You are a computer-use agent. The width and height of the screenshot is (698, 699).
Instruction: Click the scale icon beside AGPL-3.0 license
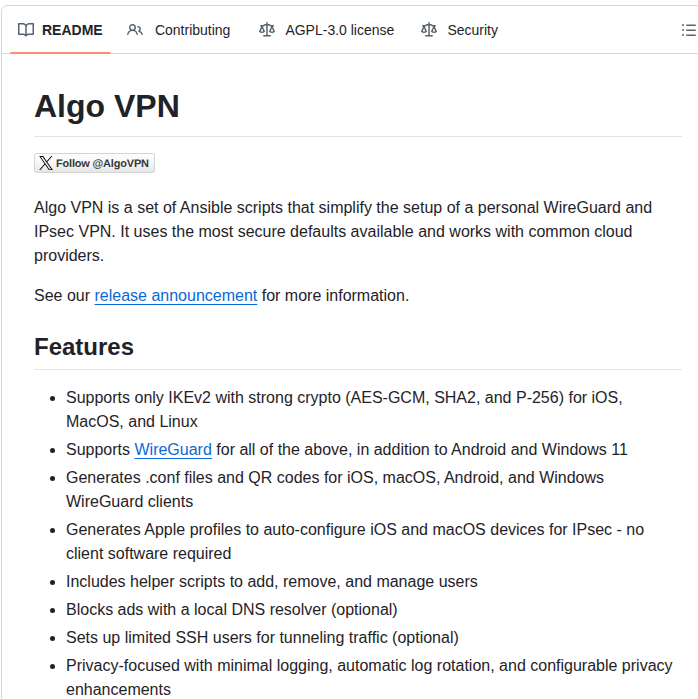[266, 30]
